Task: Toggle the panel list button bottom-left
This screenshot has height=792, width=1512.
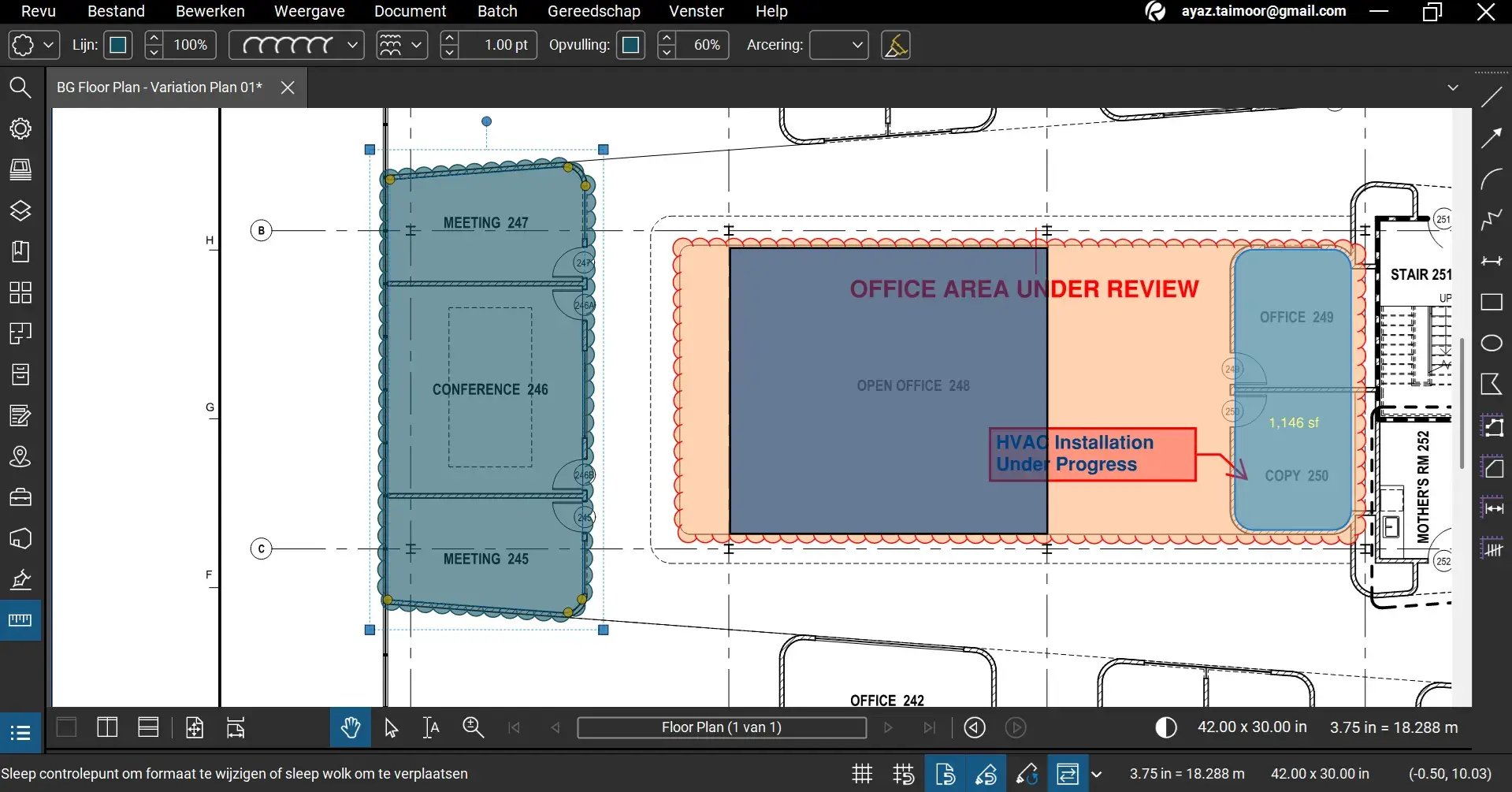Action: pyautogui.click(x=20, y=733)
